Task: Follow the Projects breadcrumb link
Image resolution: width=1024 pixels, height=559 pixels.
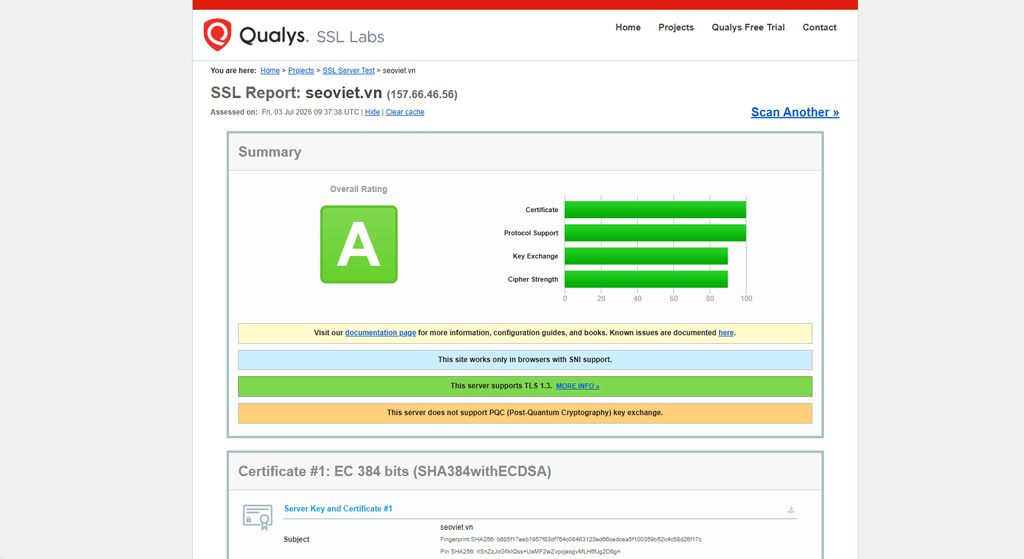Action: click(x=301, y=71)
